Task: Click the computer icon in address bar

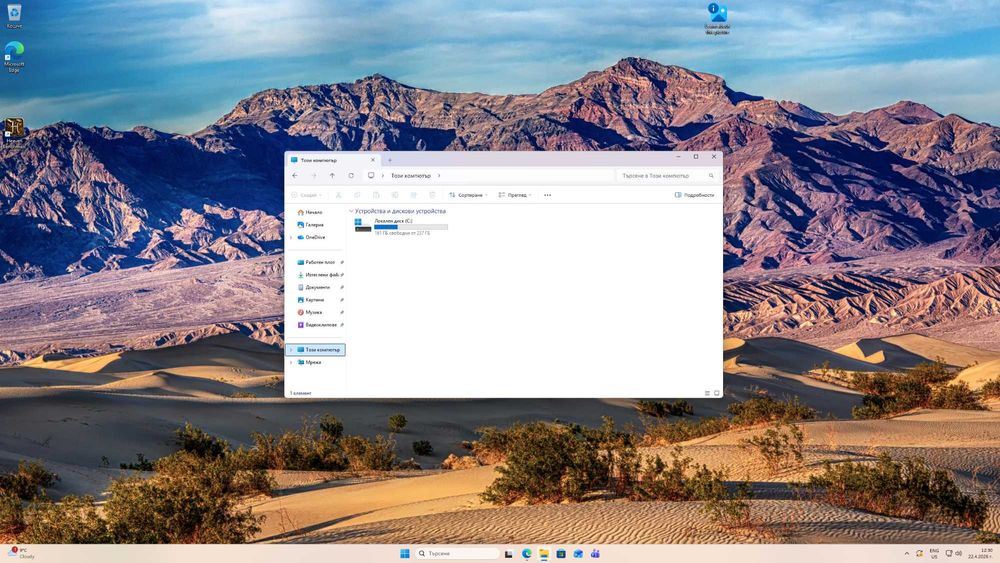Action: (x=371, y=175)
